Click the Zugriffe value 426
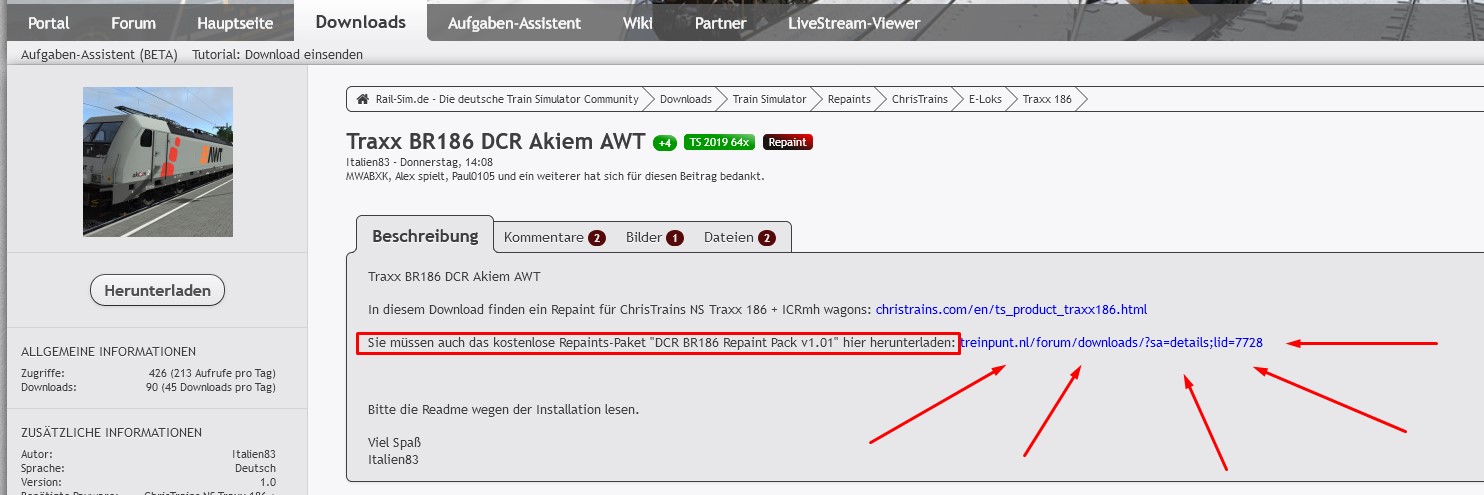Image resolution: width=1484 pixels, height=495 pixels. point(211,373)
